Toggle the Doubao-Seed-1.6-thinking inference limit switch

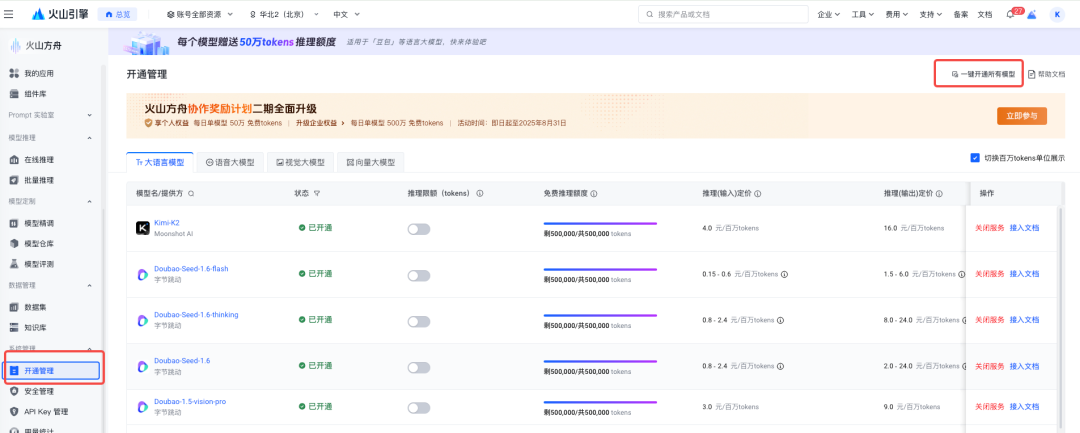[419, 321]
